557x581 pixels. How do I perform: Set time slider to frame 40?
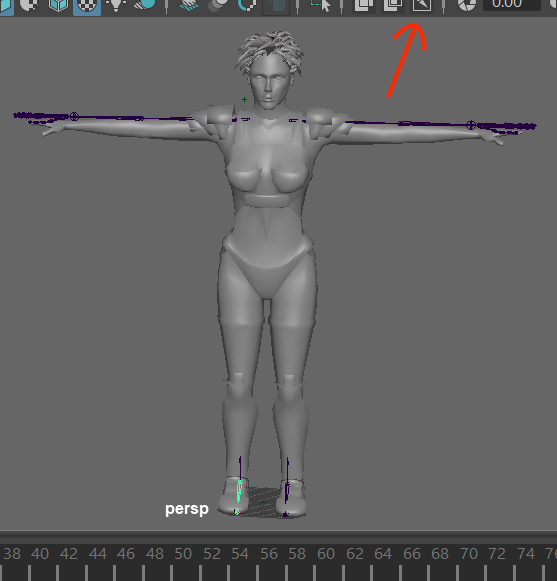click(40, 554)
